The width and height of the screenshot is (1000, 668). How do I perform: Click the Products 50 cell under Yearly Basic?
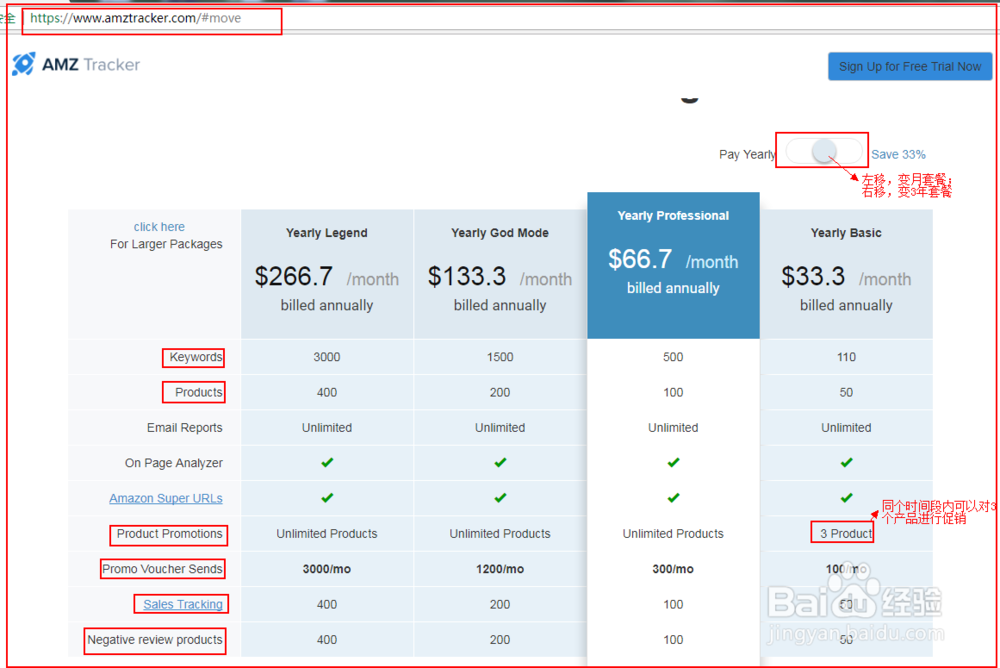846,392
